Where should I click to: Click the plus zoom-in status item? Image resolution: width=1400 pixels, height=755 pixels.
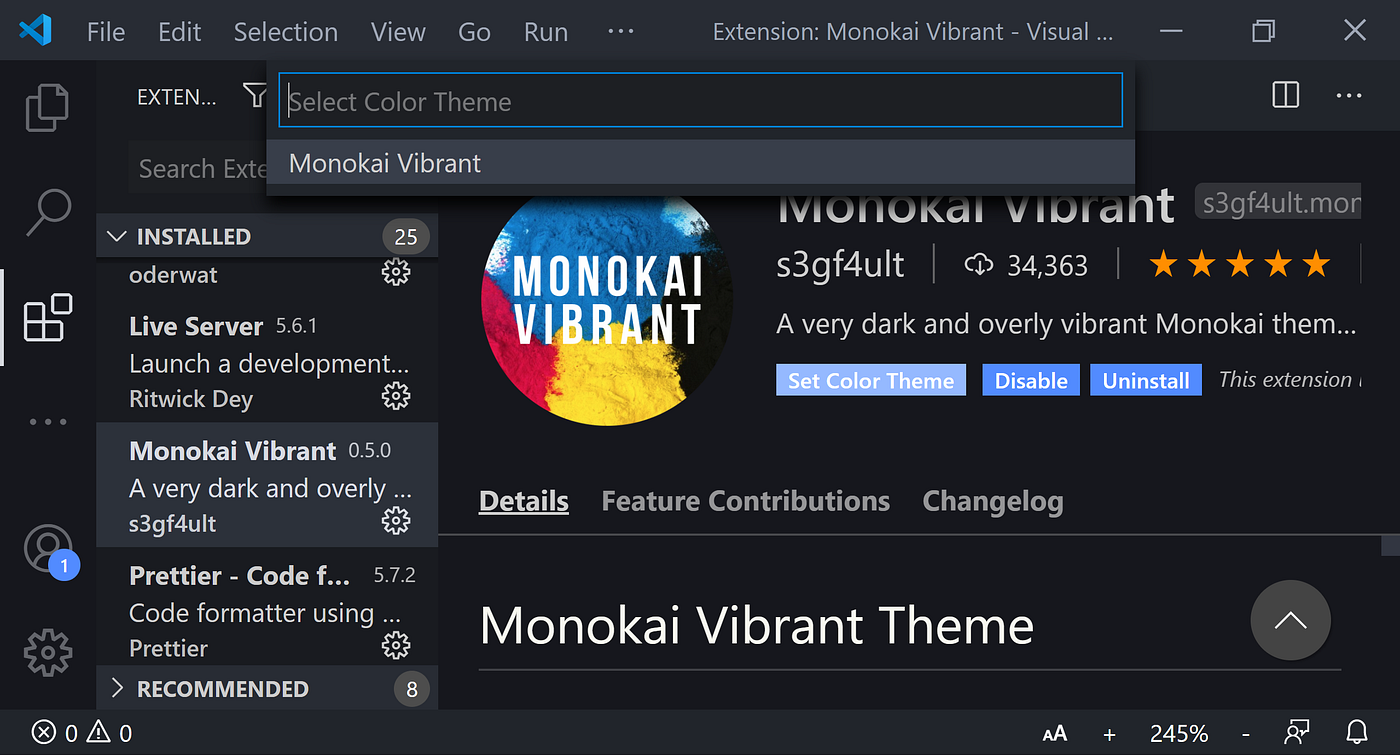[x=1109, y=734]
